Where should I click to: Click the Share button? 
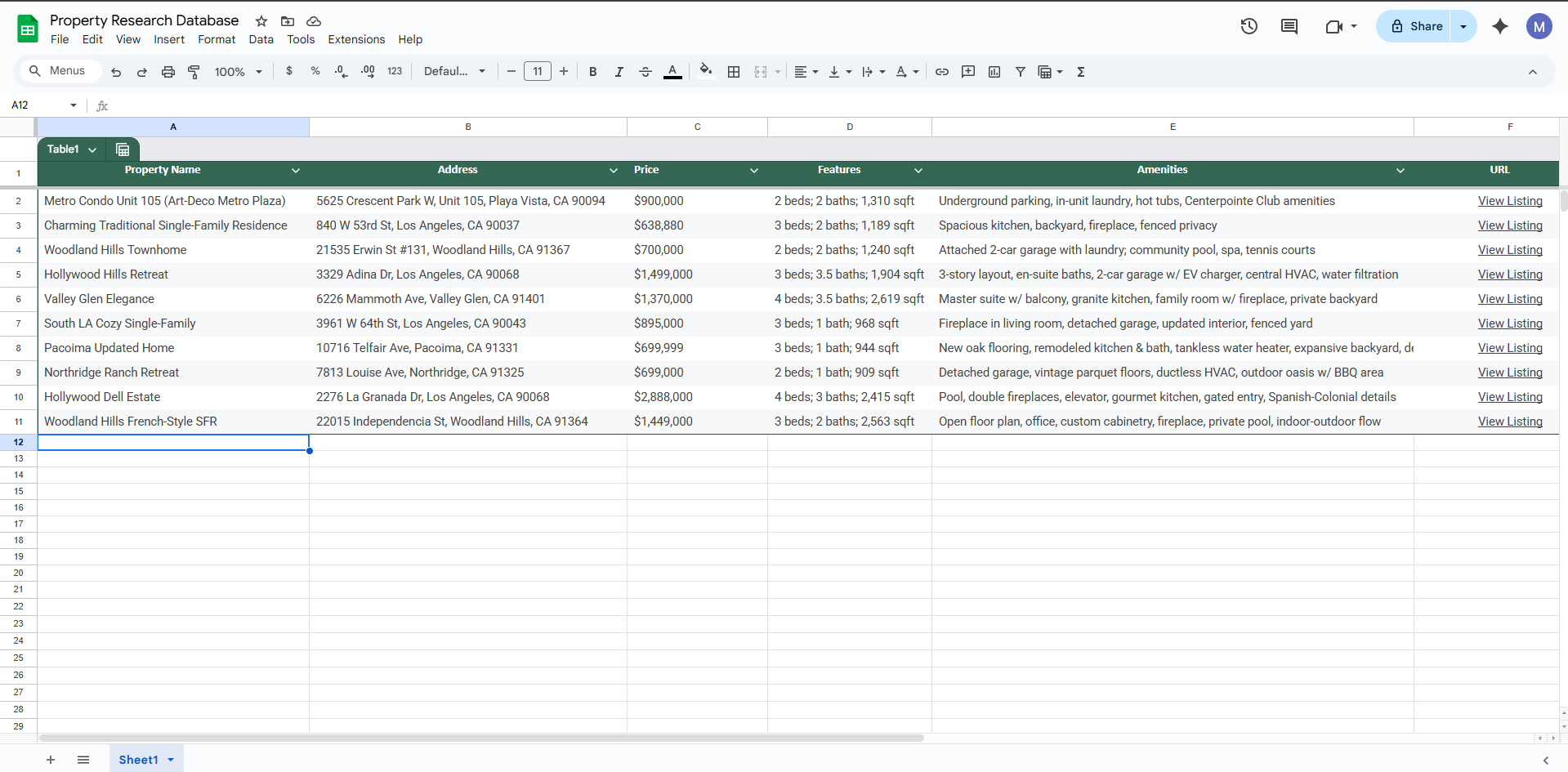(1416, 26)
